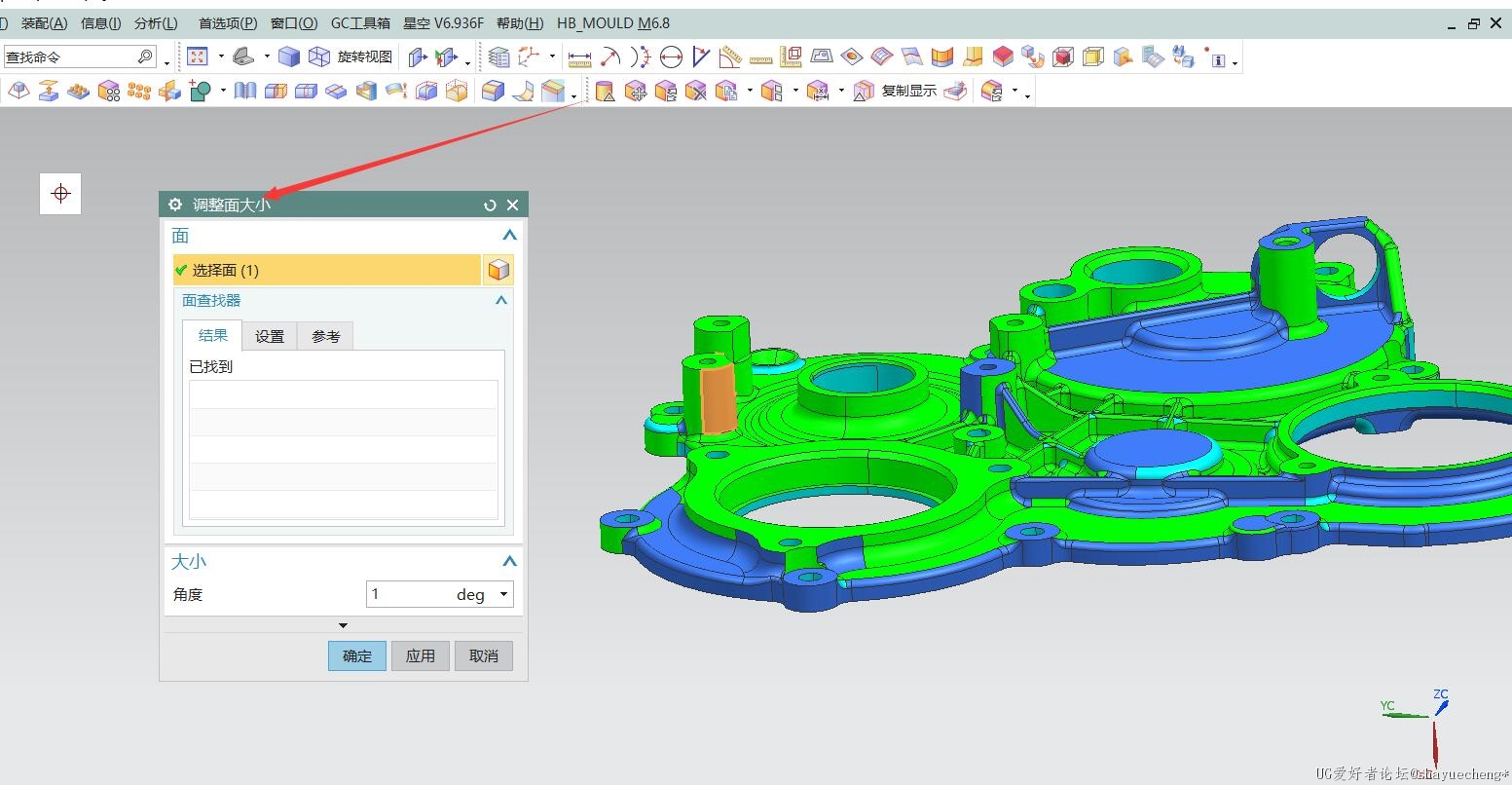Image resolution: width=1512 pixels, height=785 pixels.
Task: Open the 信息(I) menu
Action: 101,23
